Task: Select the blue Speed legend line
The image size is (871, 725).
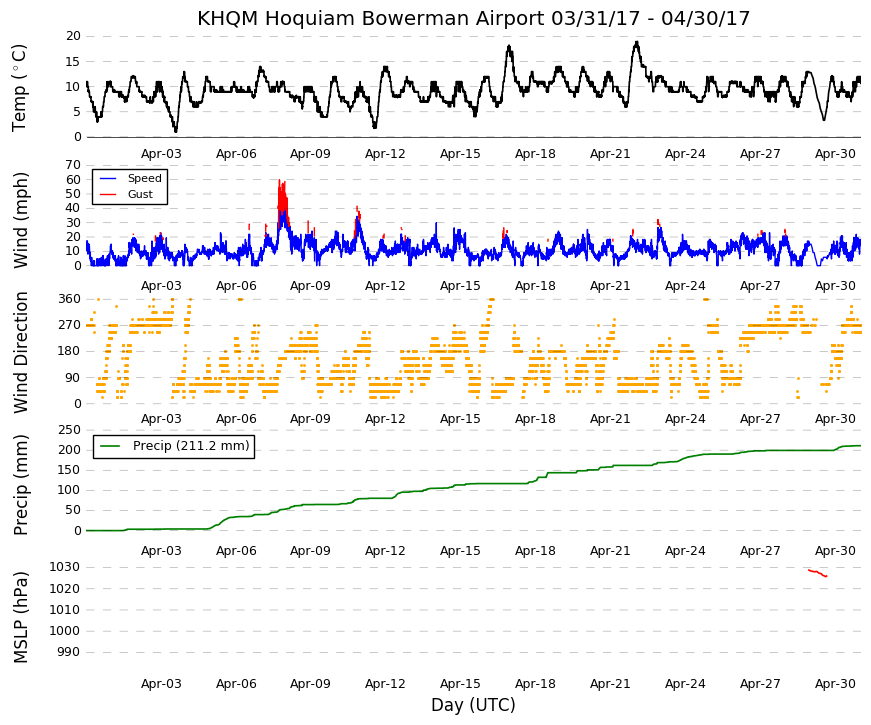Action: 107,178
